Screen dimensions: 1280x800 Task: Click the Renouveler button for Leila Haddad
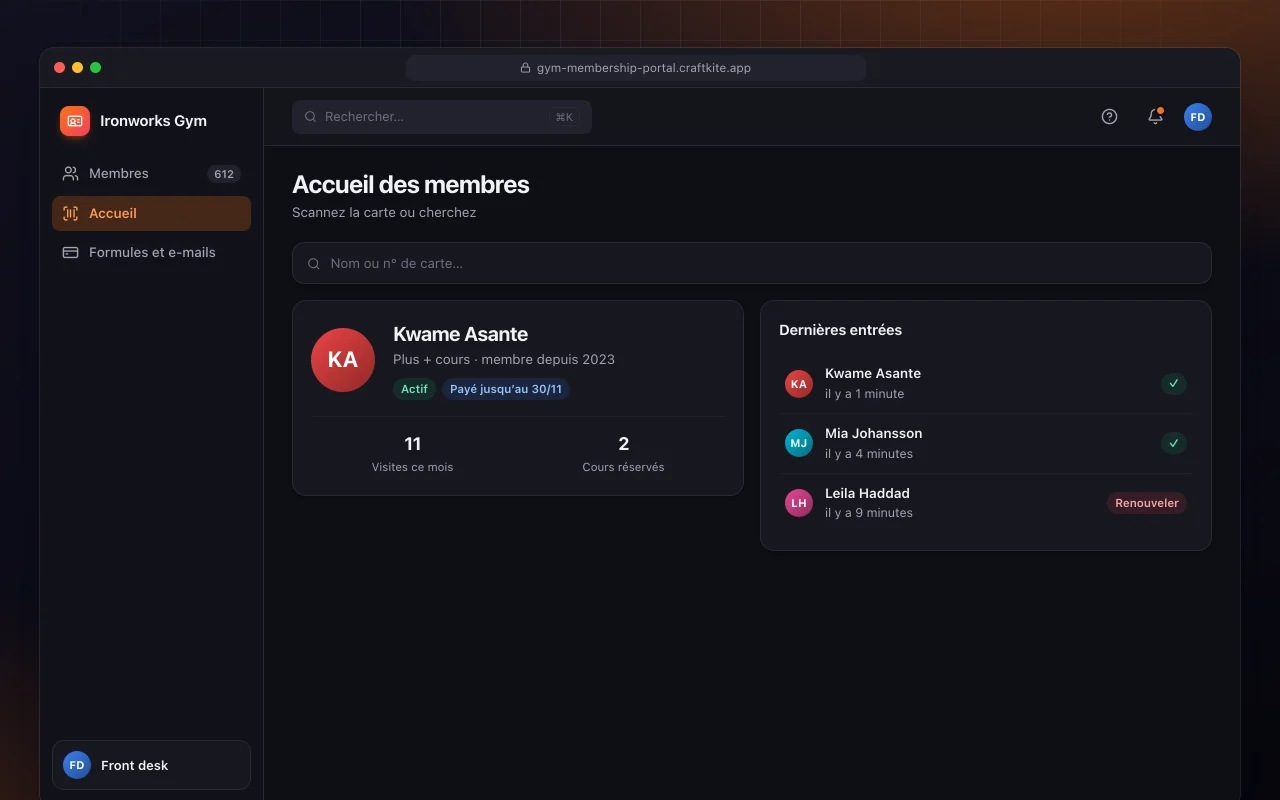(x=1147, y=503)
